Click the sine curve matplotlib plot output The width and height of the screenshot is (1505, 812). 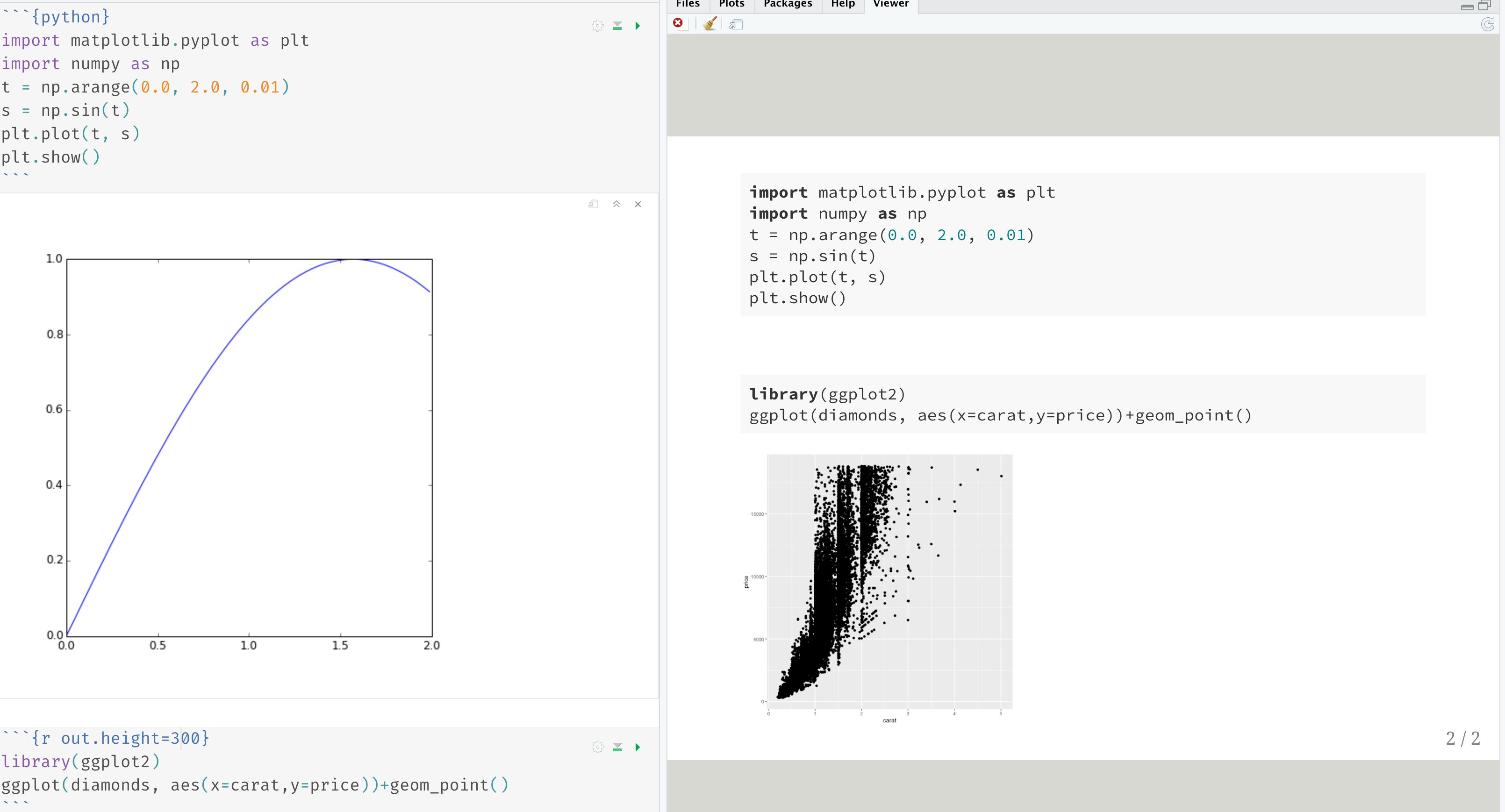click(243, 454)
